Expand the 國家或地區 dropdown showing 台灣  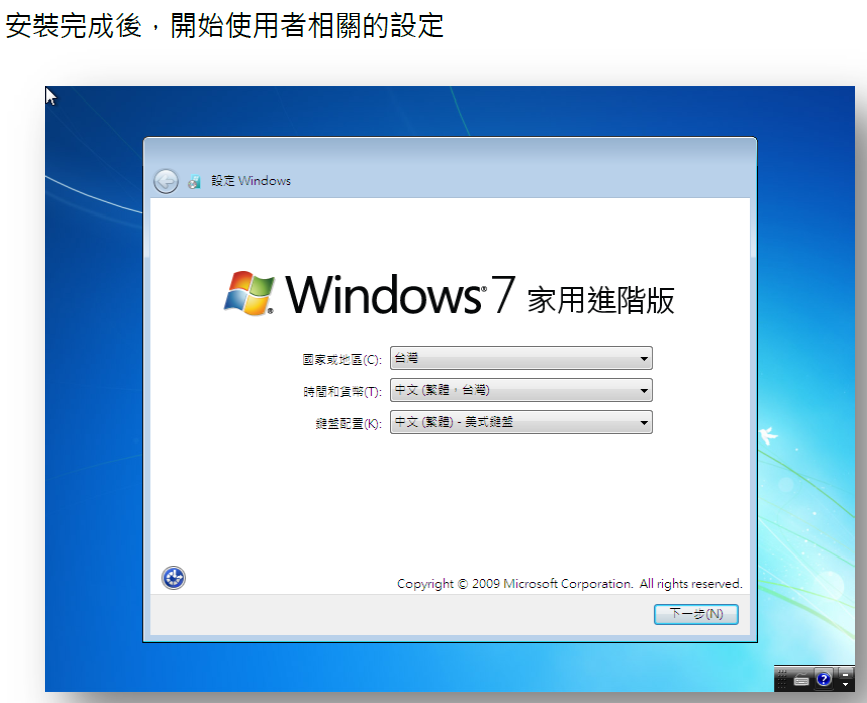click(x=521, y=358)
